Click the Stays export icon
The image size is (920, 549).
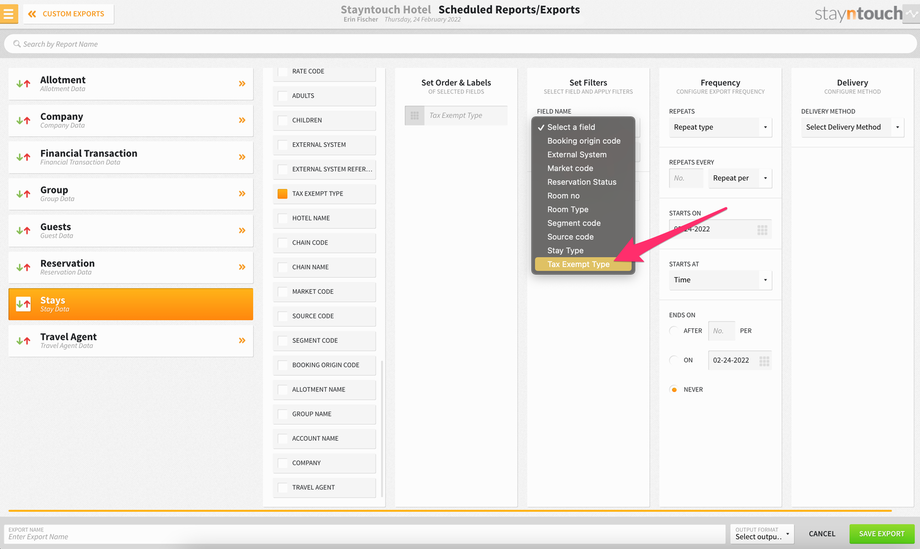[x=23, y=304]
